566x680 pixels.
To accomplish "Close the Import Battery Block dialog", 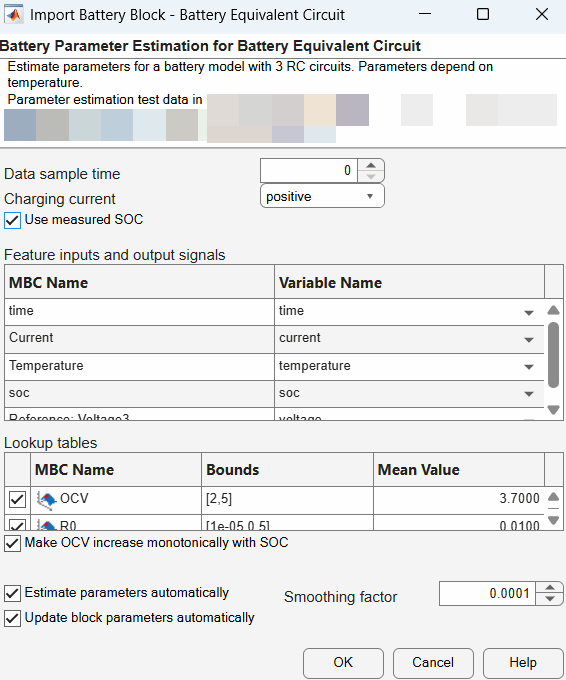I will [x=542, y=15].
